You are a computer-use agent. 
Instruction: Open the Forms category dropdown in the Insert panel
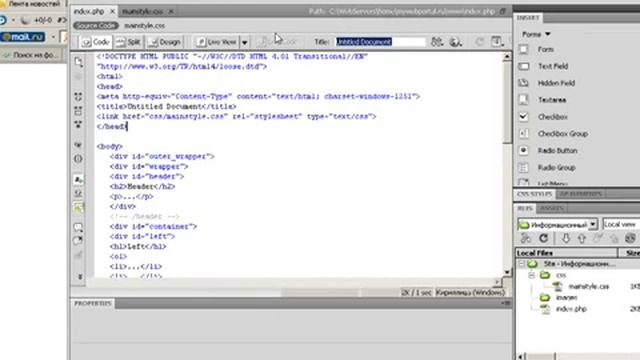tap(536, 34)
